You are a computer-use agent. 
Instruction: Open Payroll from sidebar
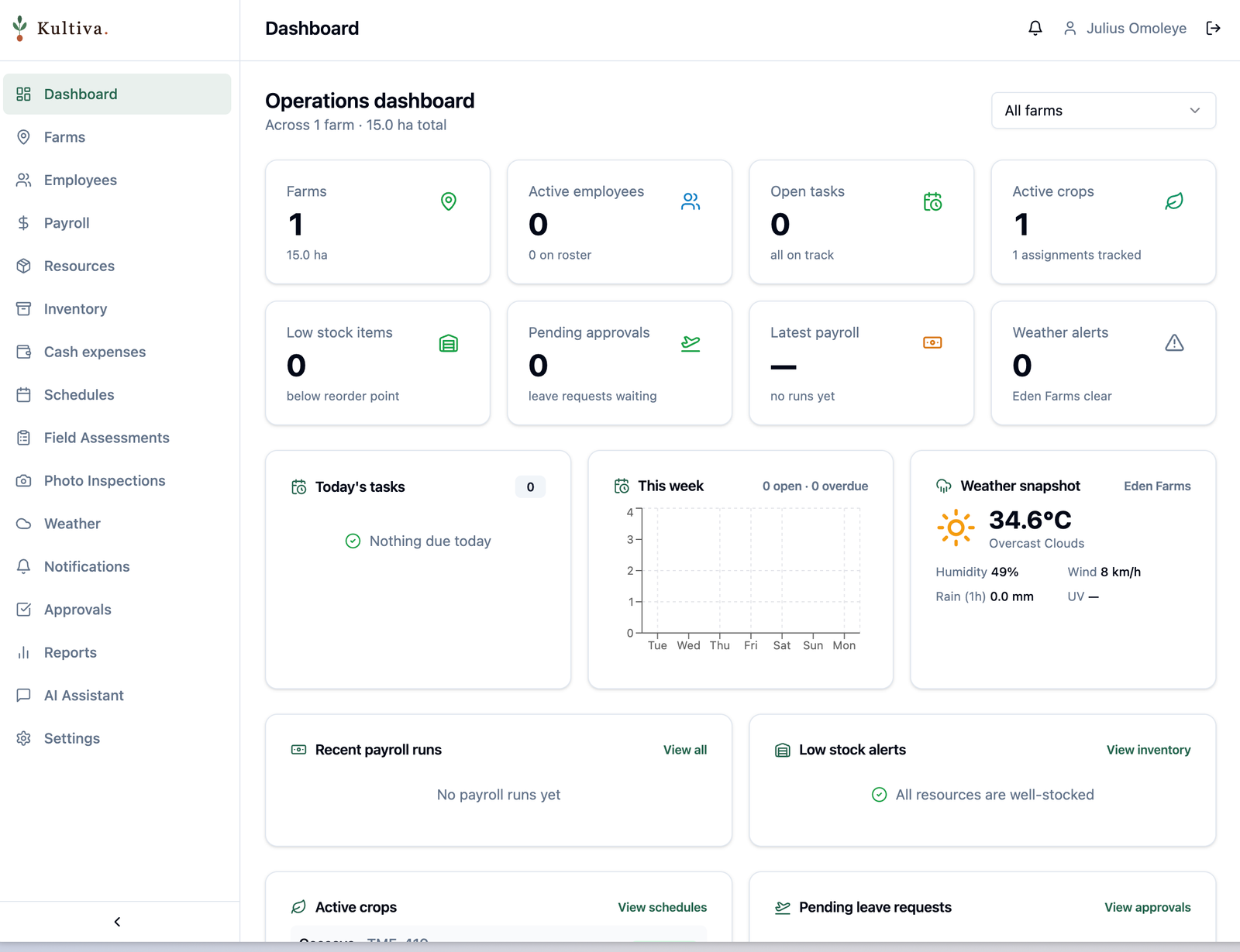click(117, 223)
